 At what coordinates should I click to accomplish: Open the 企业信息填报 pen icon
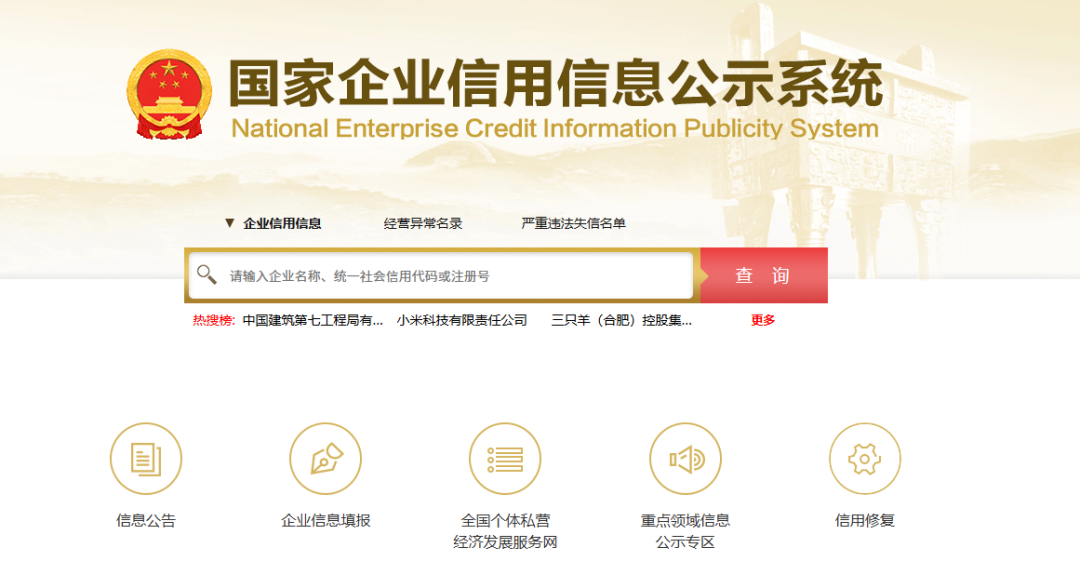tap(326, 459)
